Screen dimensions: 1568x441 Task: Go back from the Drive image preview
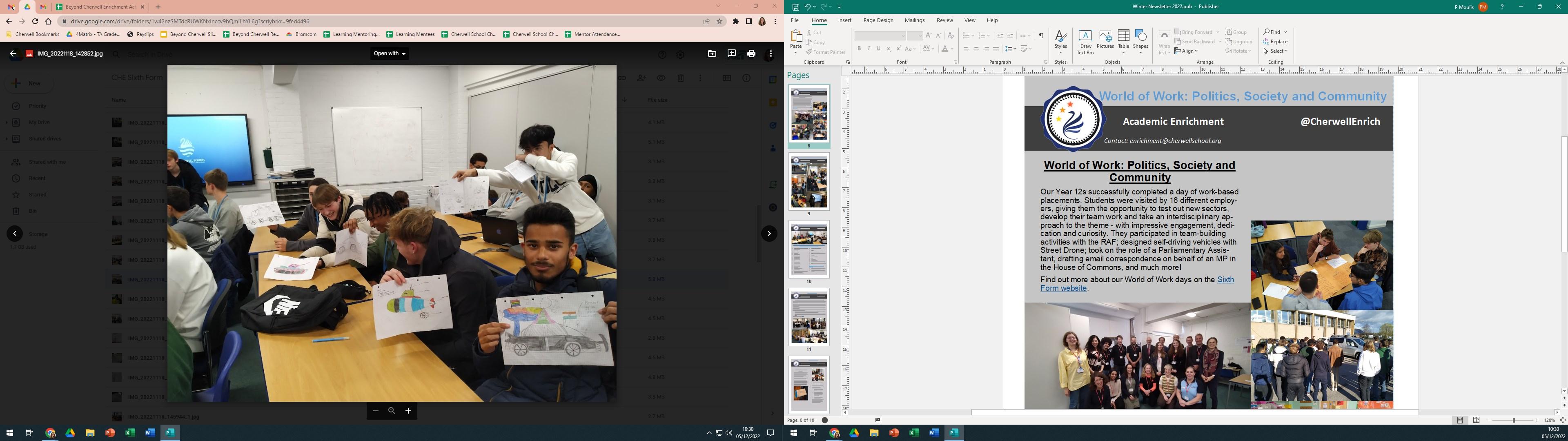pos(13,53)
